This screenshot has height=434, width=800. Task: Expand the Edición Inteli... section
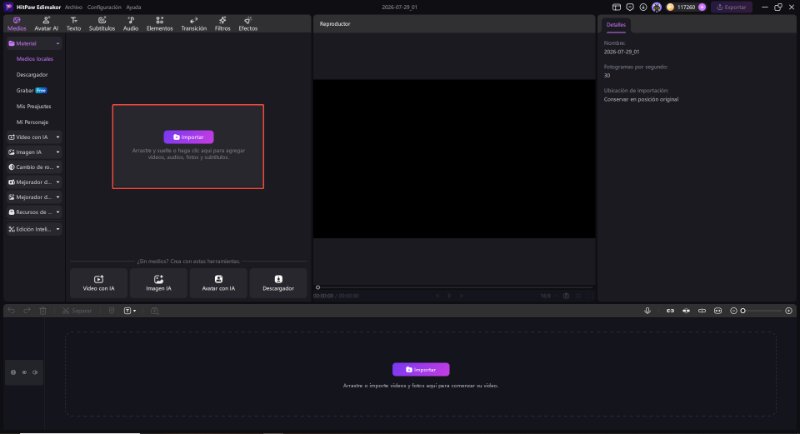pos(34,229)
